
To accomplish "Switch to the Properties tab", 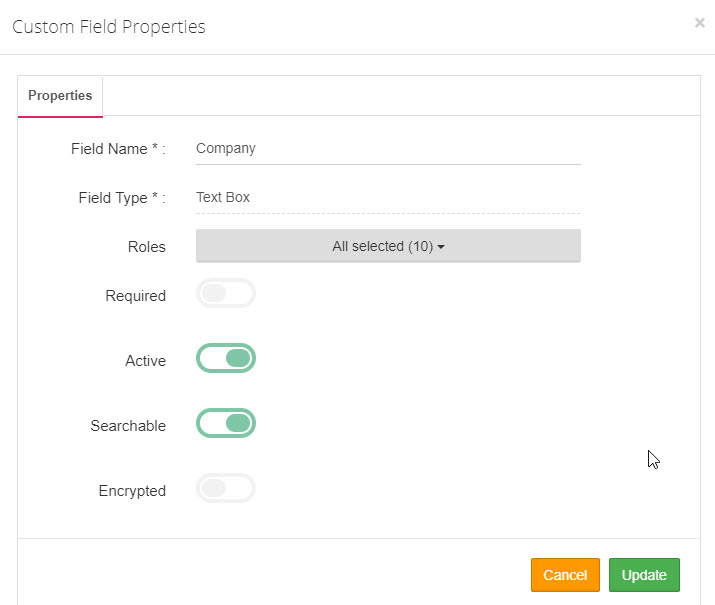I will (x=60, y=96).
